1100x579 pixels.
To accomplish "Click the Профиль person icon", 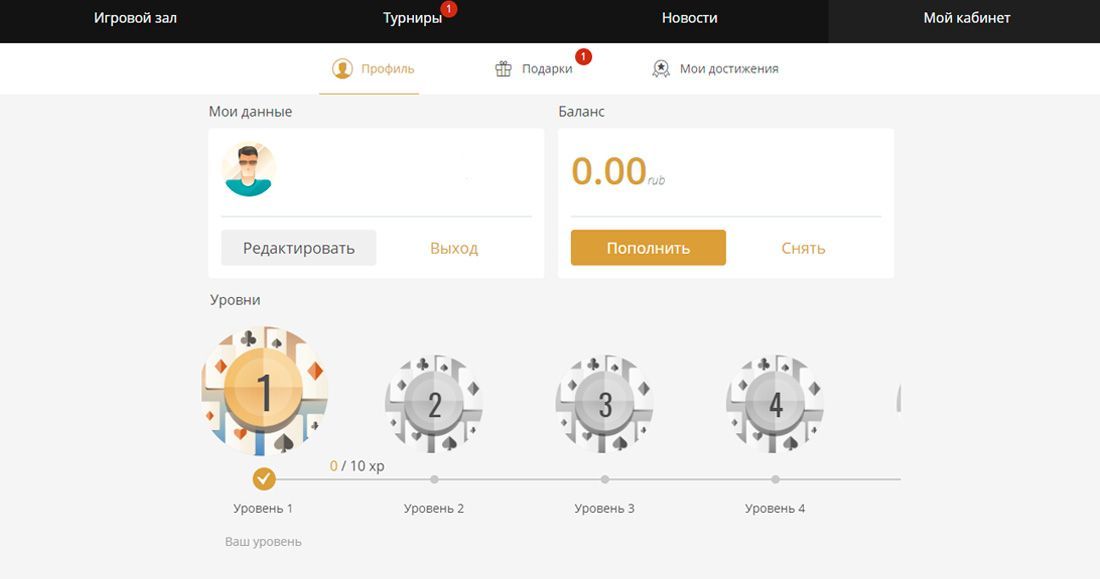I will pyautogui.click(x=342, y=69).
